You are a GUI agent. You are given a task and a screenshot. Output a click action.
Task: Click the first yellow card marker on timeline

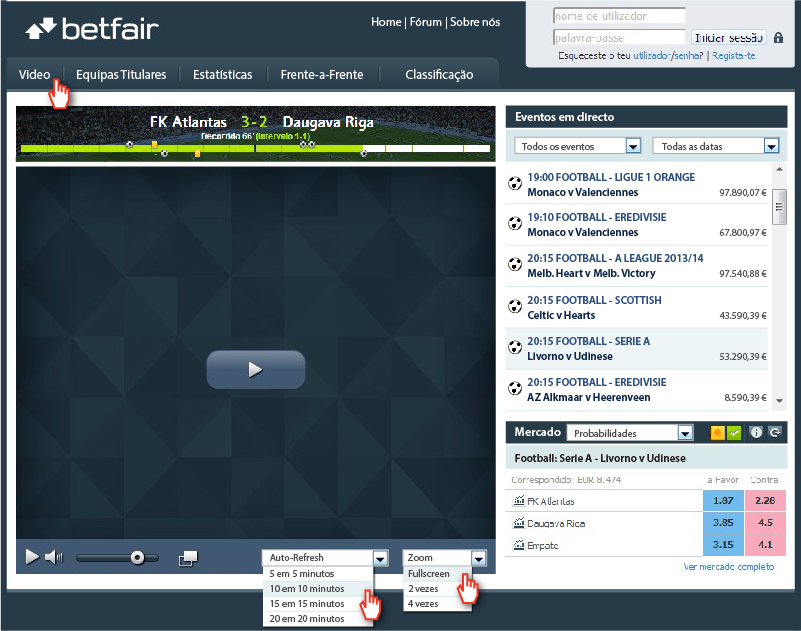[x=154, y=145]
